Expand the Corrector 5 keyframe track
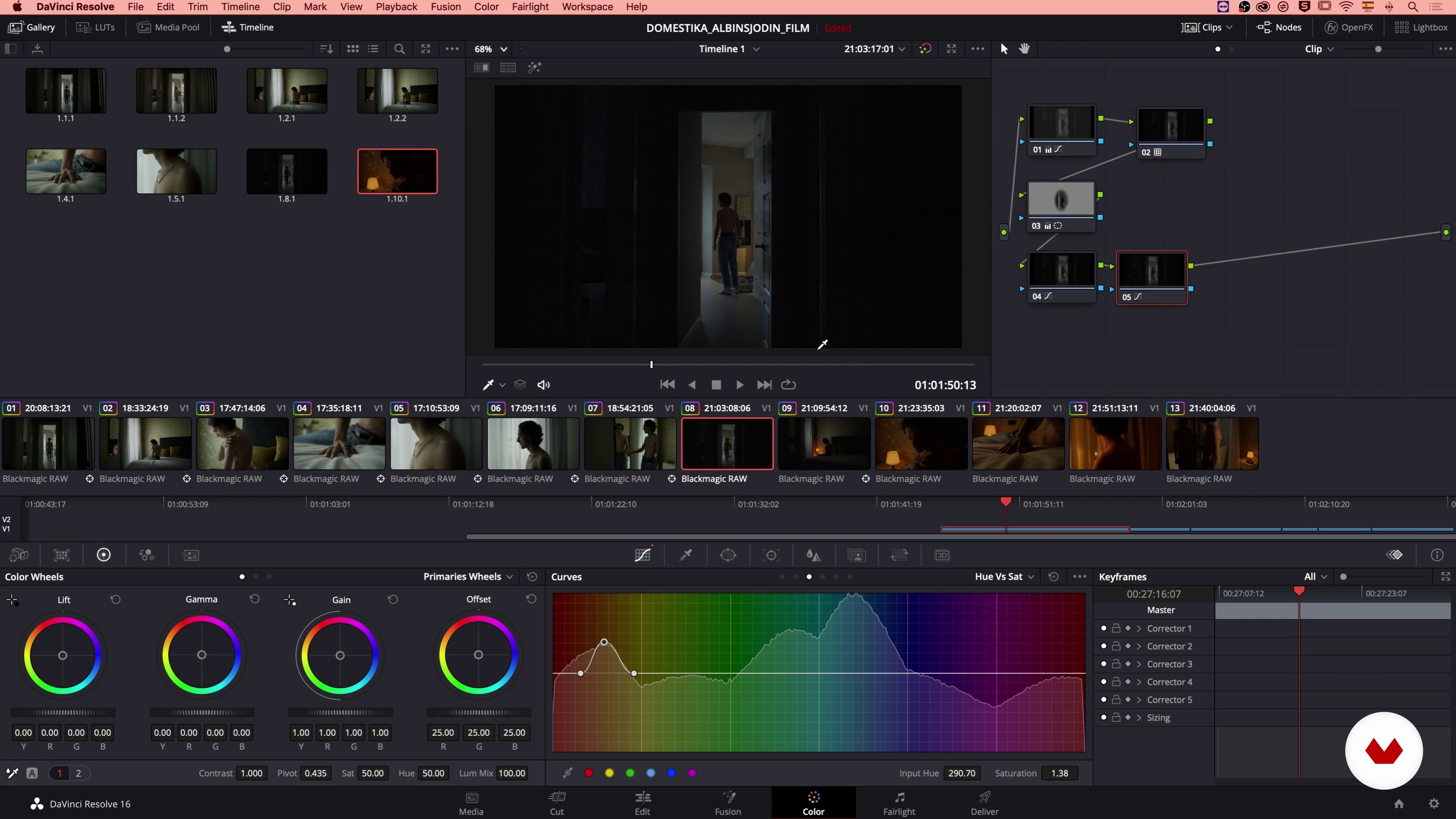This screenshot has height=819, width=1456. [x=1139, y=700]
